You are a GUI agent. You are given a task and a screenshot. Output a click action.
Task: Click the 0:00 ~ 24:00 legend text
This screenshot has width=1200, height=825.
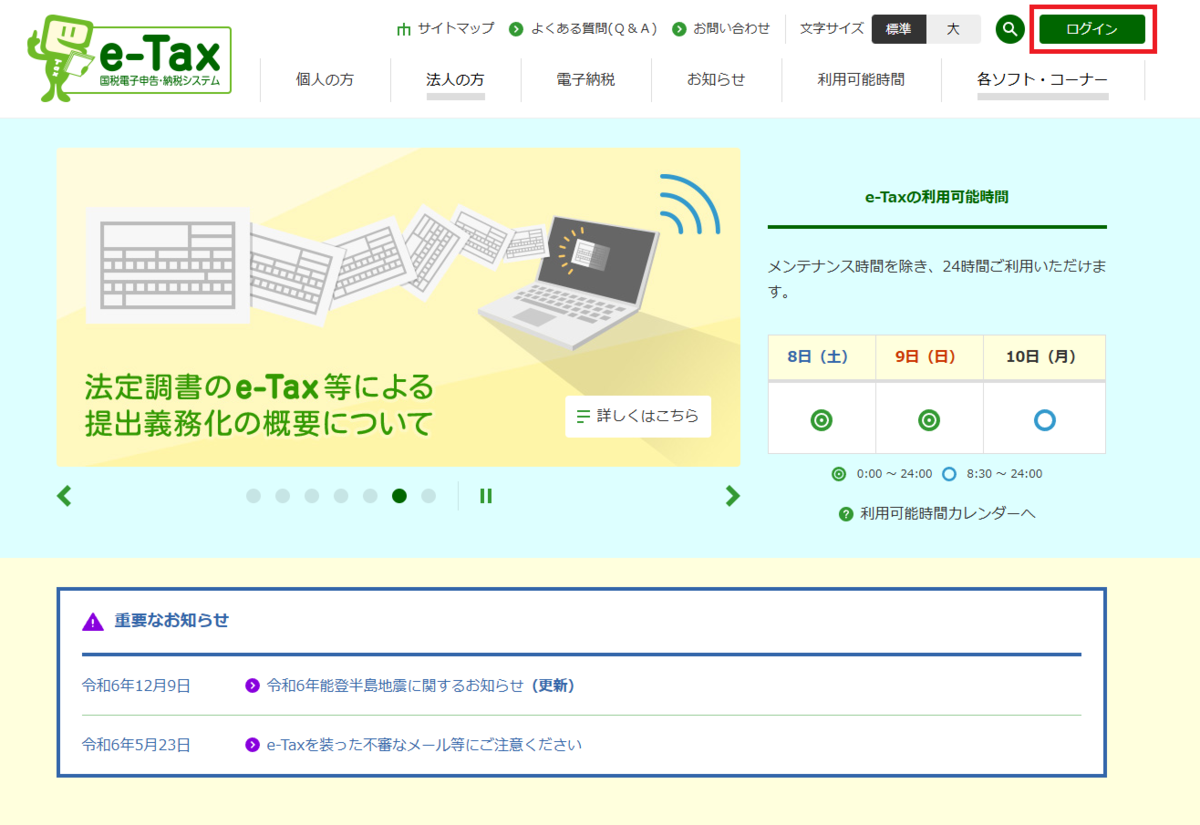[894, 474]
